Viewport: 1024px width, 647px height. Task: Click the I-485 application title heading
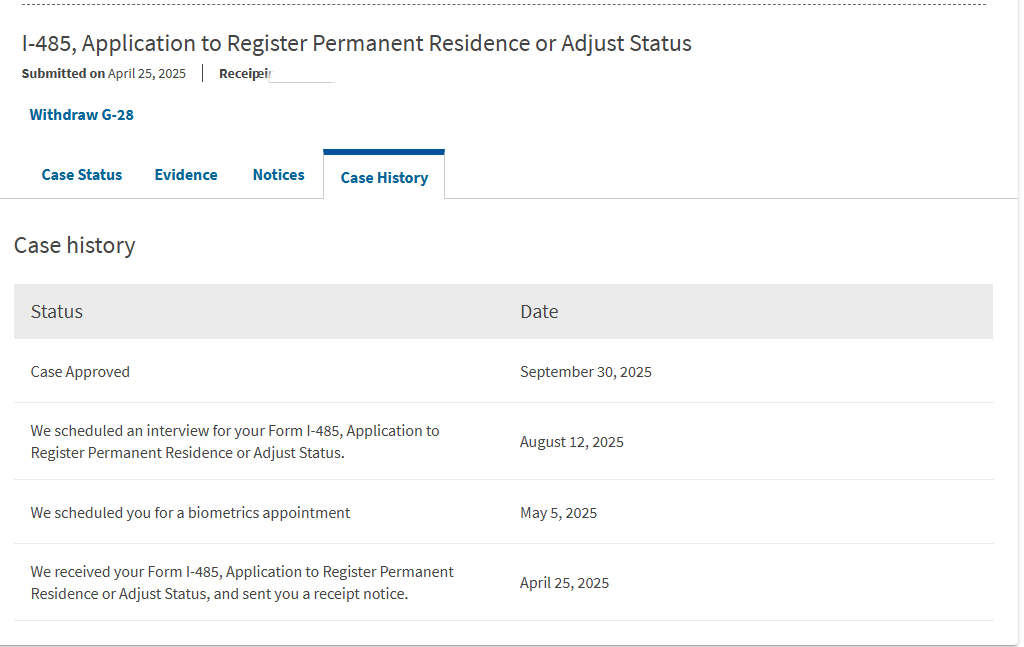(x=356, y=44)
